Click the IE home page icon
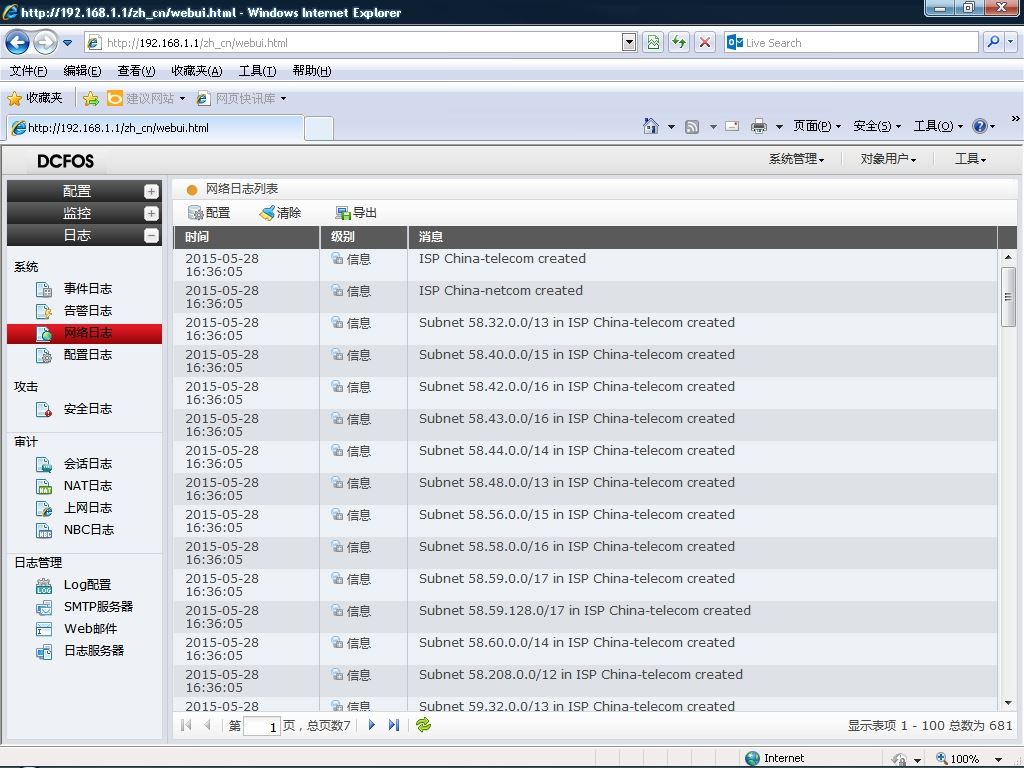The width and height of the screenshot is (1024, 768). (651, 126)
